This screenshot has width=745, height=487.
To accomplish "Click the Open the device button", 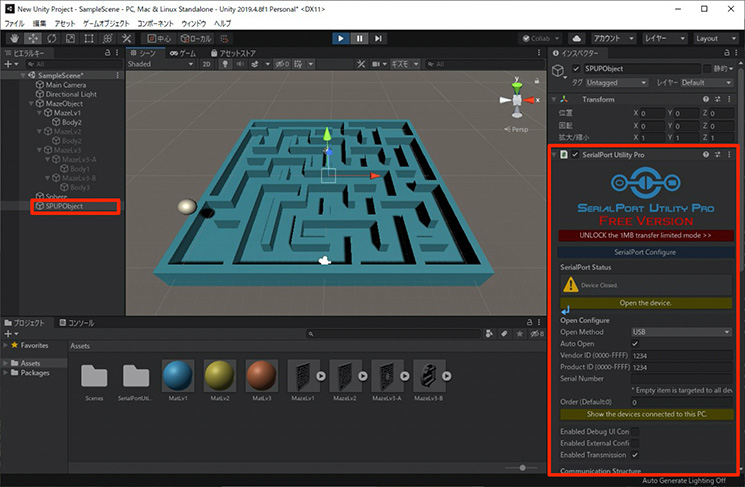I will point(646,303).
